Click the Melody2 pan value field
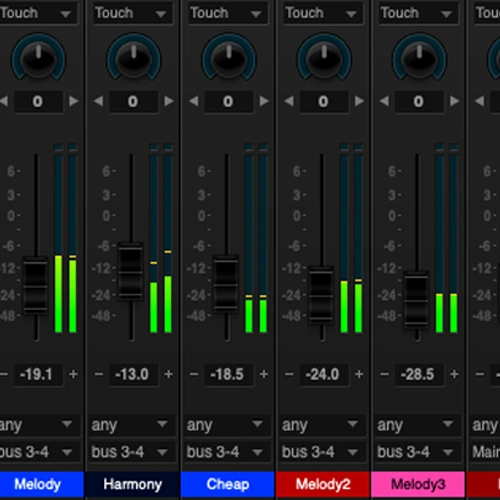The image size is (500, 500). click(323, 101)
